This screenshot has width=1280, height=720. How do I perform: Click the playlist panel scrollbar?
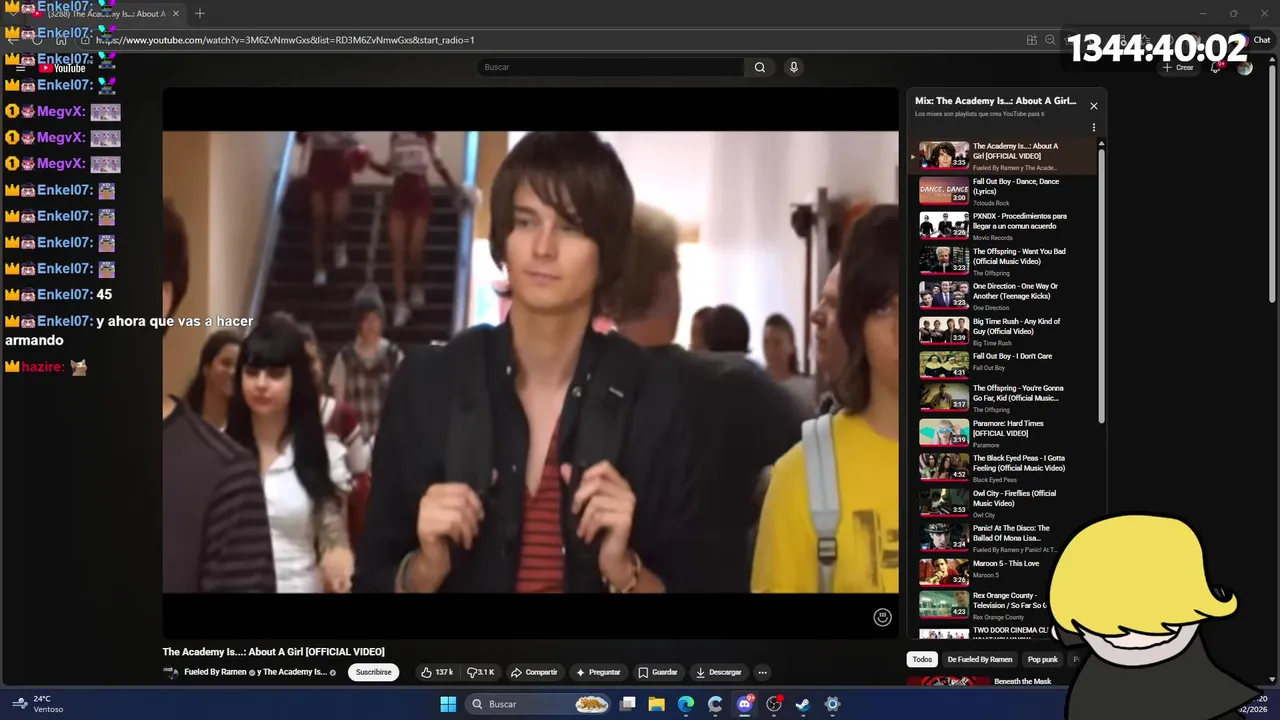(x=1102, y=285)
